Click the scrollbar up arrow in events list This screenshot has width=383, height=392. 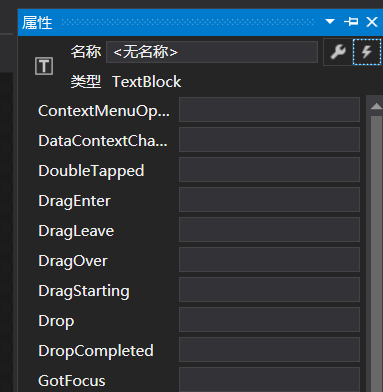pyautogui.click(x=376, y=106)
